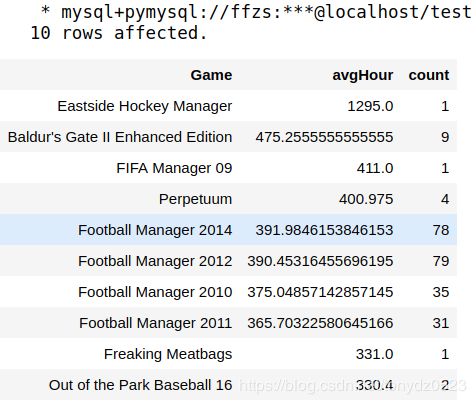Click the '10 rows affected.' output line
This screenshot has height=404, width=476.
click(119, 33)
